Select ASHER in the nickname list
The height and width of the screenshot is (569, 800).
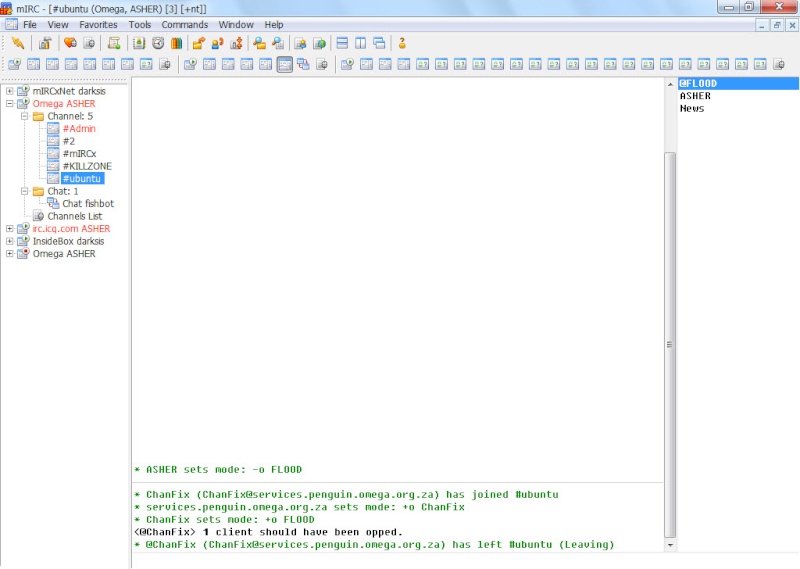click(695, 96)
